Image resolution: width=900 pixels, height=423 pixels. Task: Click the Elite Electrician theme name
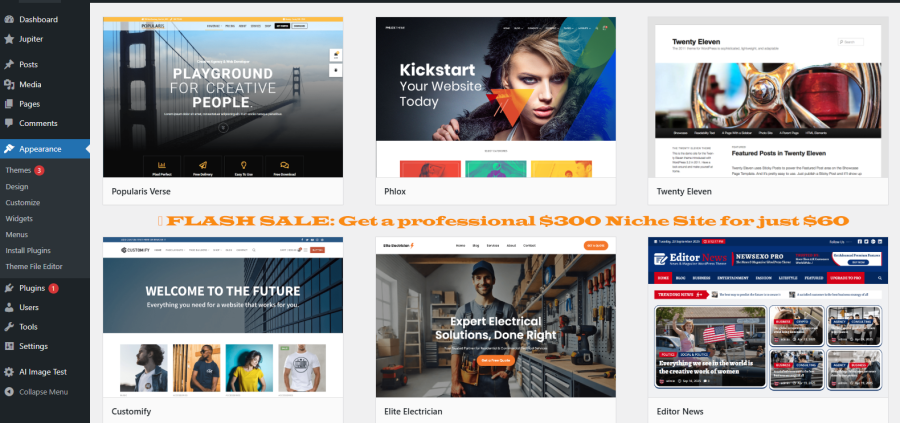pyautogui.click(x=413, y=412)
